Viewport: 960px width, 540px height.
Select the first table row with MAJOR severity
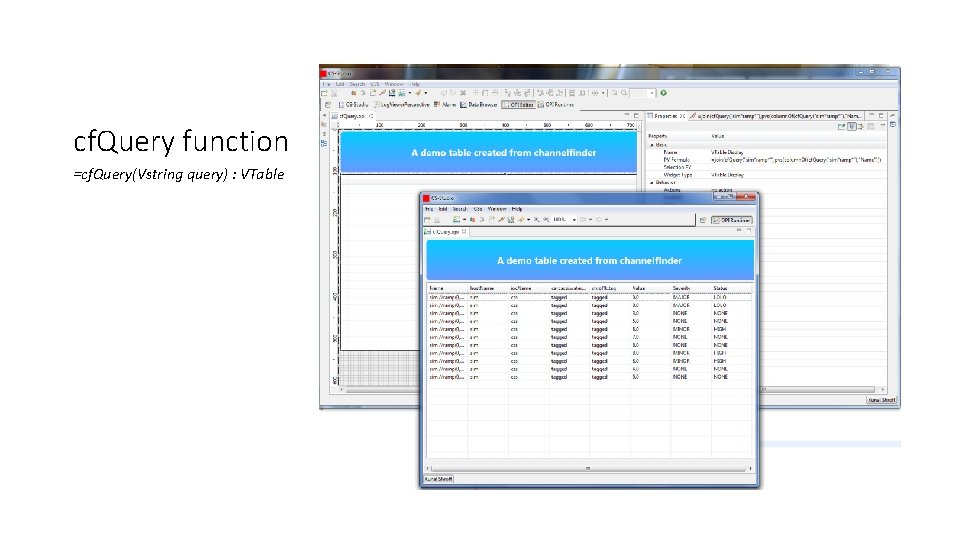[590, 297]
